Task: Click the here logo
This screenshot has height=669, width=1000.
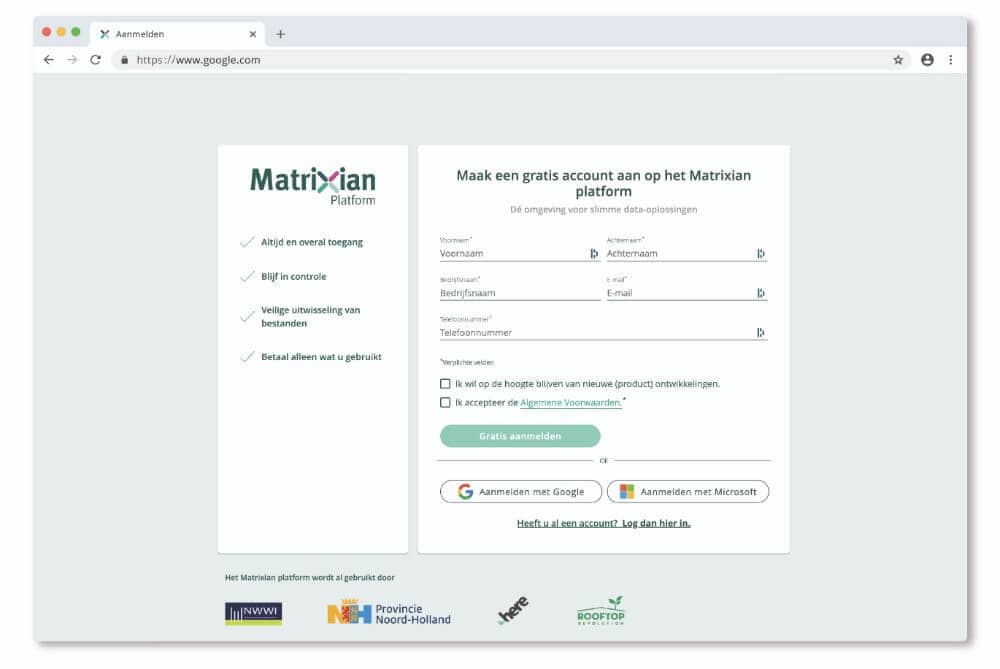Action: pos(513,610)
